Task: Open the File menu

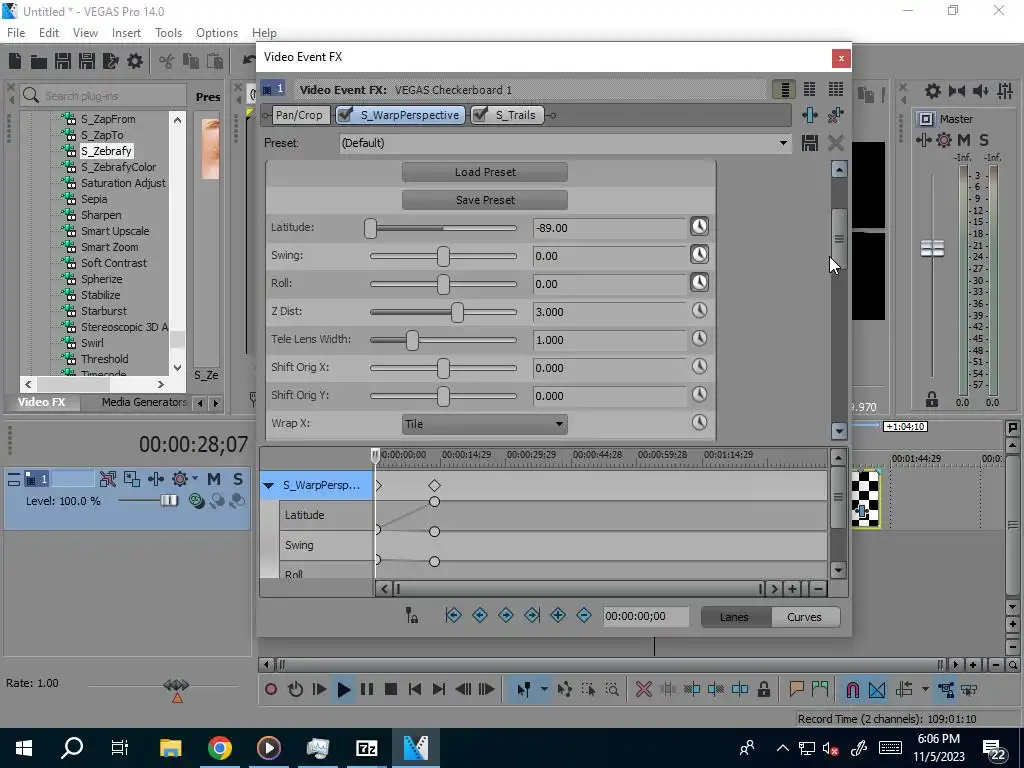Action: coord(16,33)
